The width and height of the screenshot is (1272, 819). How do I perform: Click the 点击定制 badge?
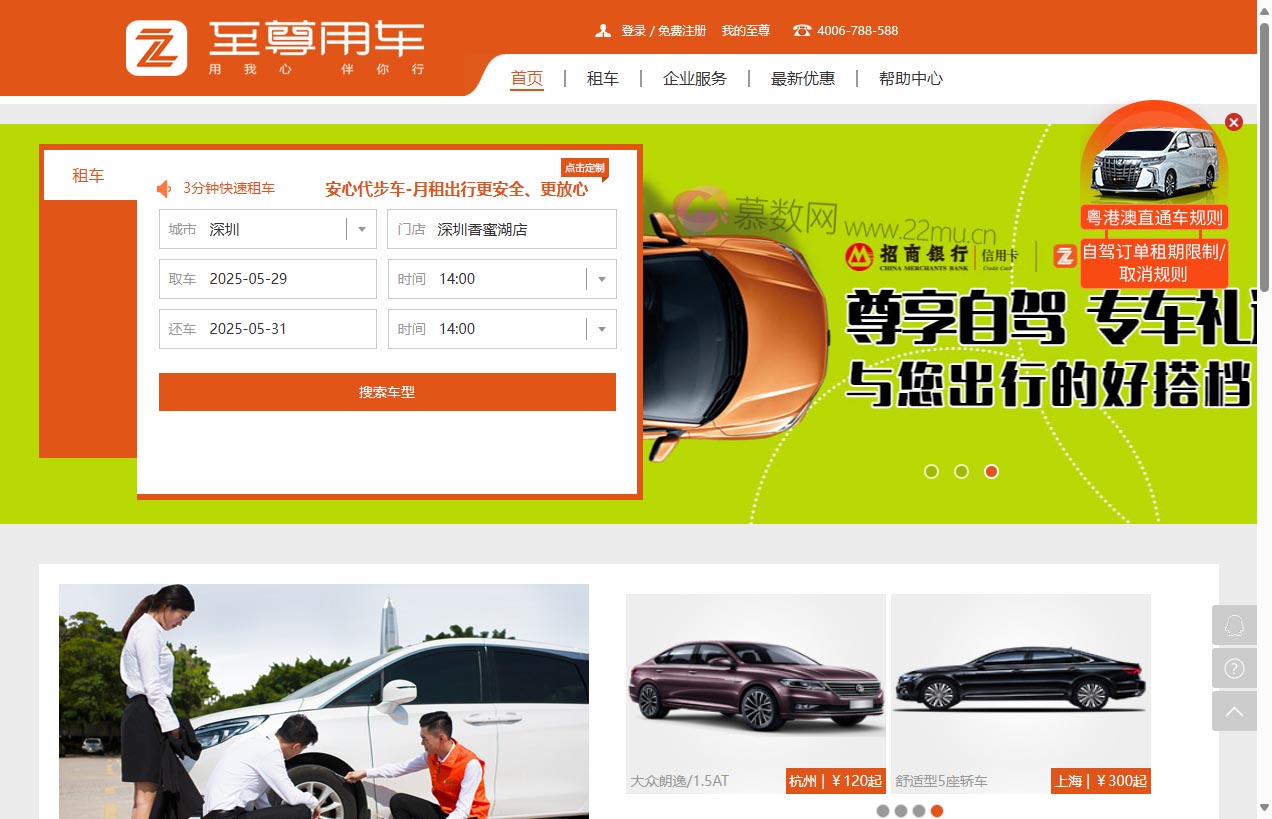click(x=584, y=168)
